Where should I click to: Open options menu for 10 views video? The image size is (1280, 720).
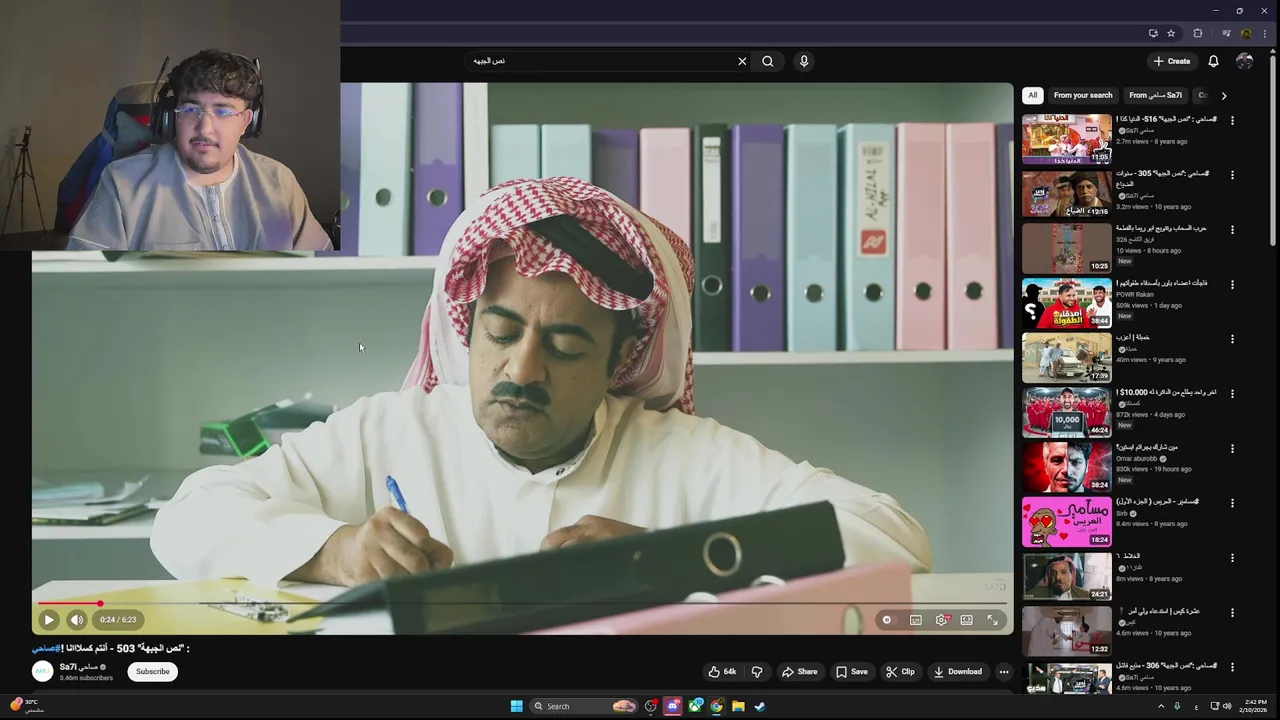[1232, 230]
